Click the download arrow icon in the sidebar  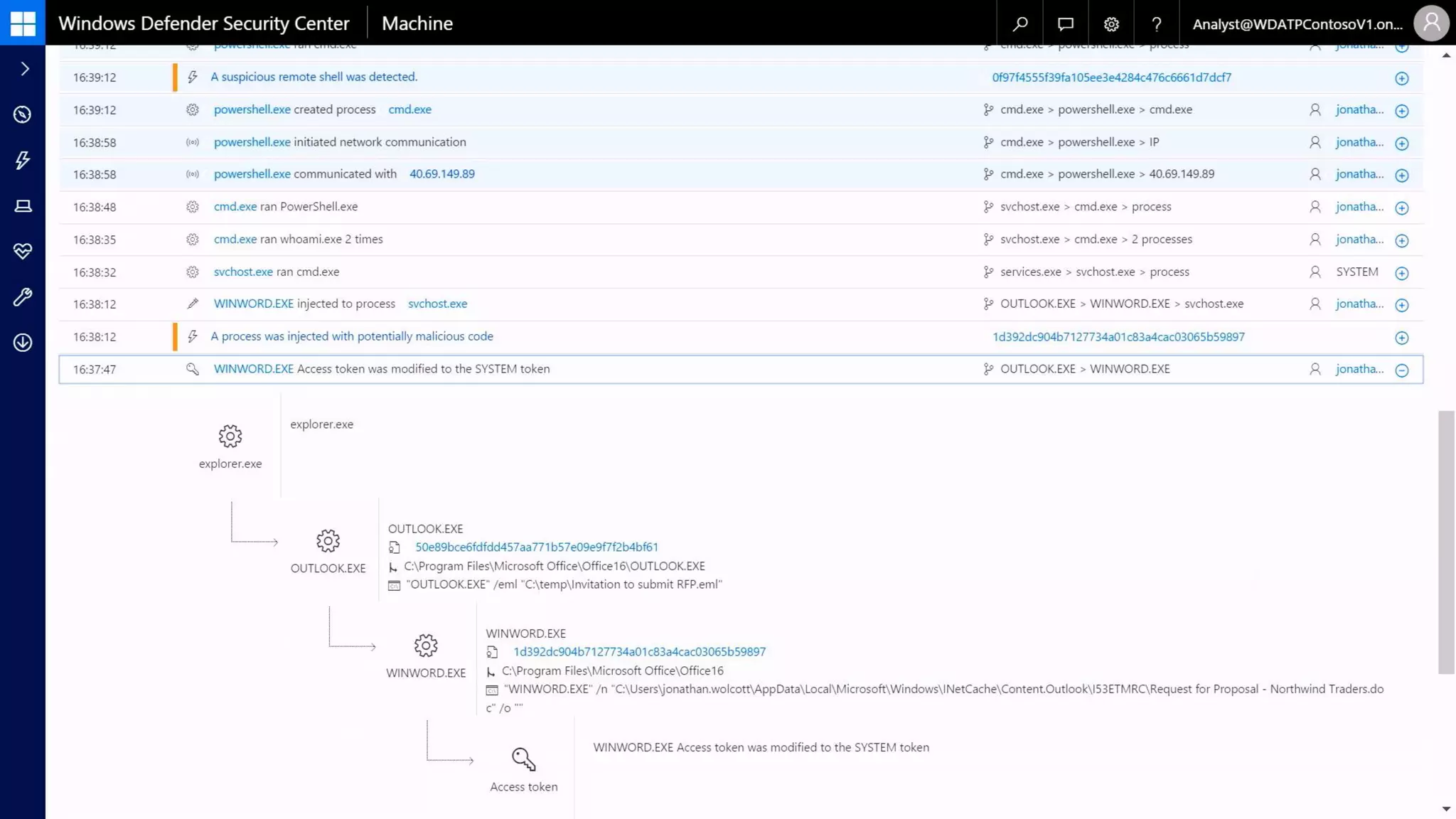click(x=23, y=343)
